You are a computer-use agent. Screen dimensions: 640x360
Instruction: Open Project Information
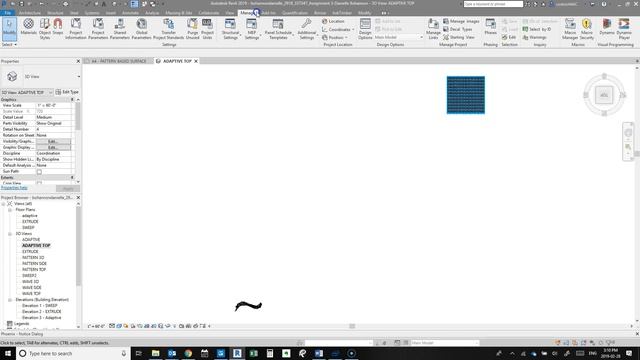click(76, 29)
